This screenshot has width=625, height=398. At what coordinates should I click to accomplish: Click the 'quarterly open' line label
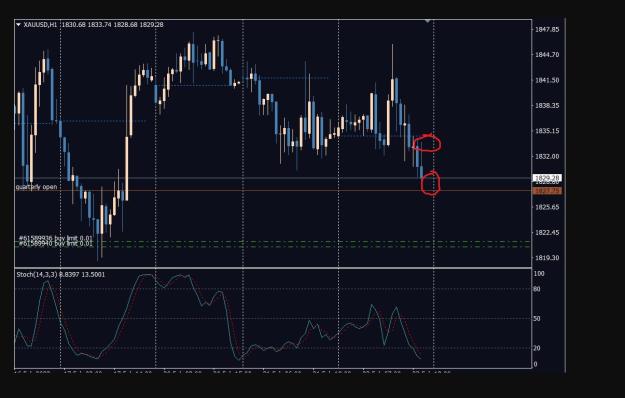[36, 187]
